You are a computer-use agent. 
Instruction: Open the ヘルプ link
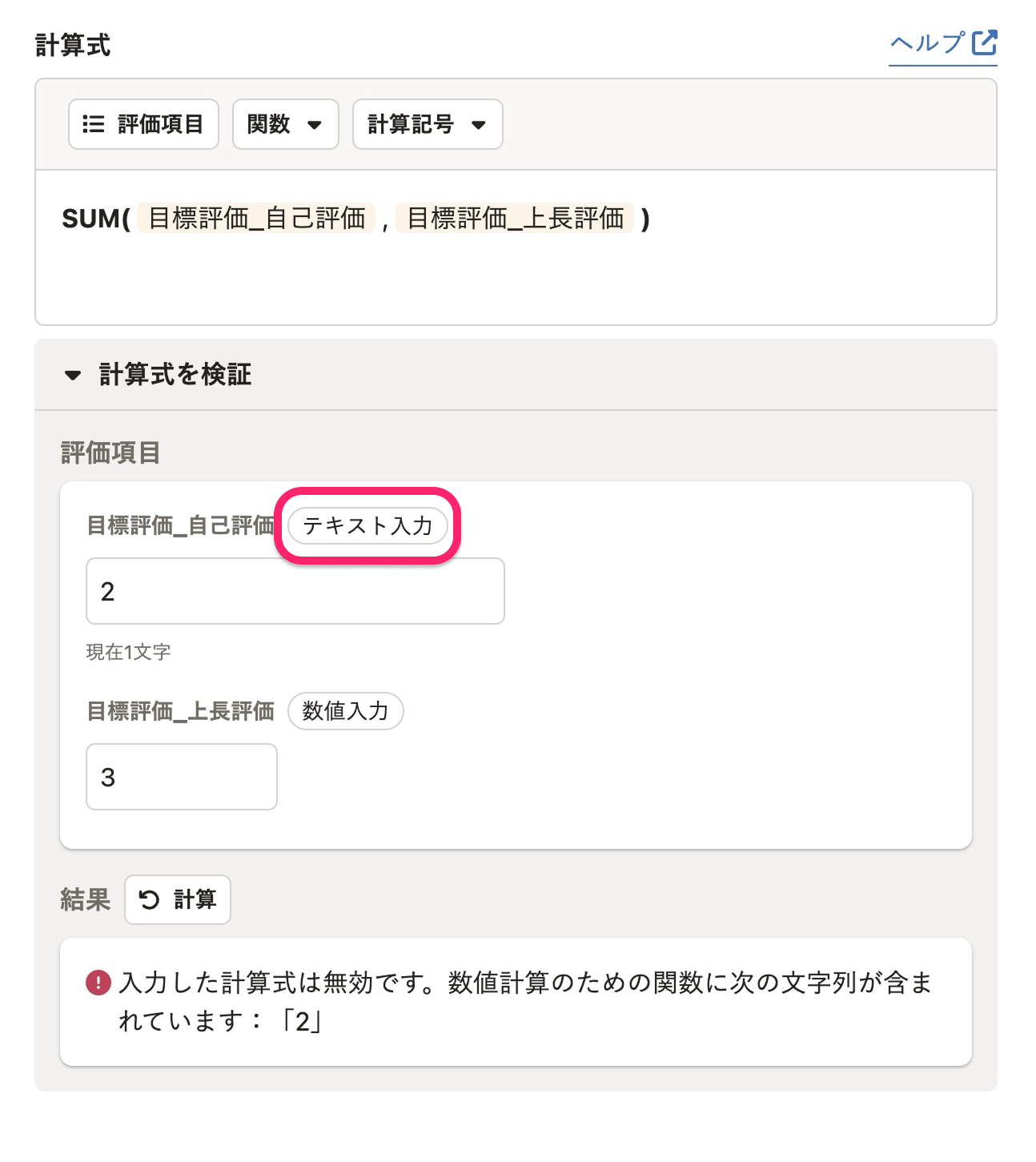click(943, 43)
